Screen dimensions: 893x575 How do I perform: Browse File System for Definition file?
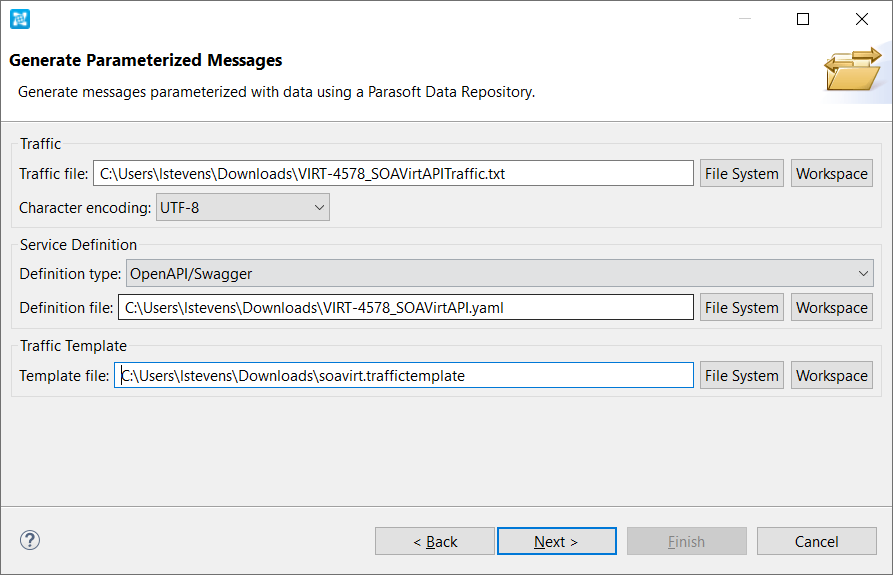(x=742, y=307)
